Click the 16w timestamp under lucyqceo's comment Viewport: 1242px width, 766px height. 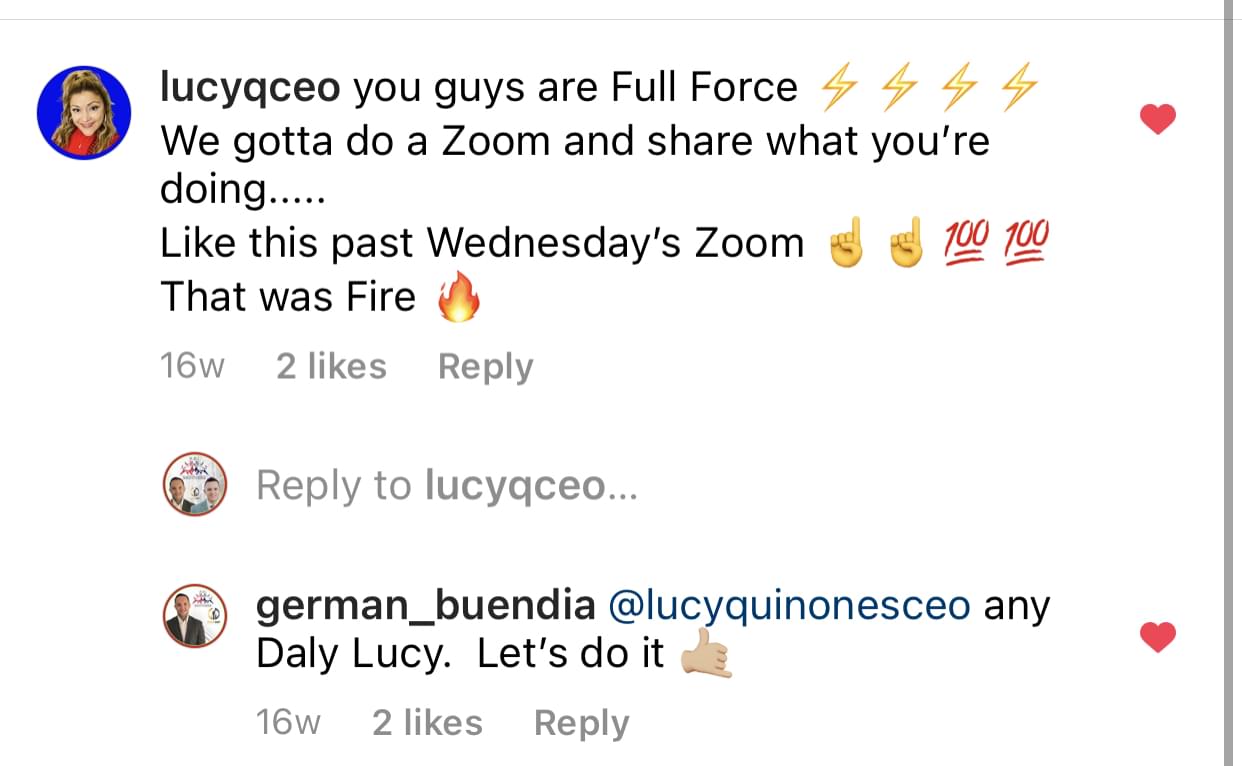(x=192, y=367)
